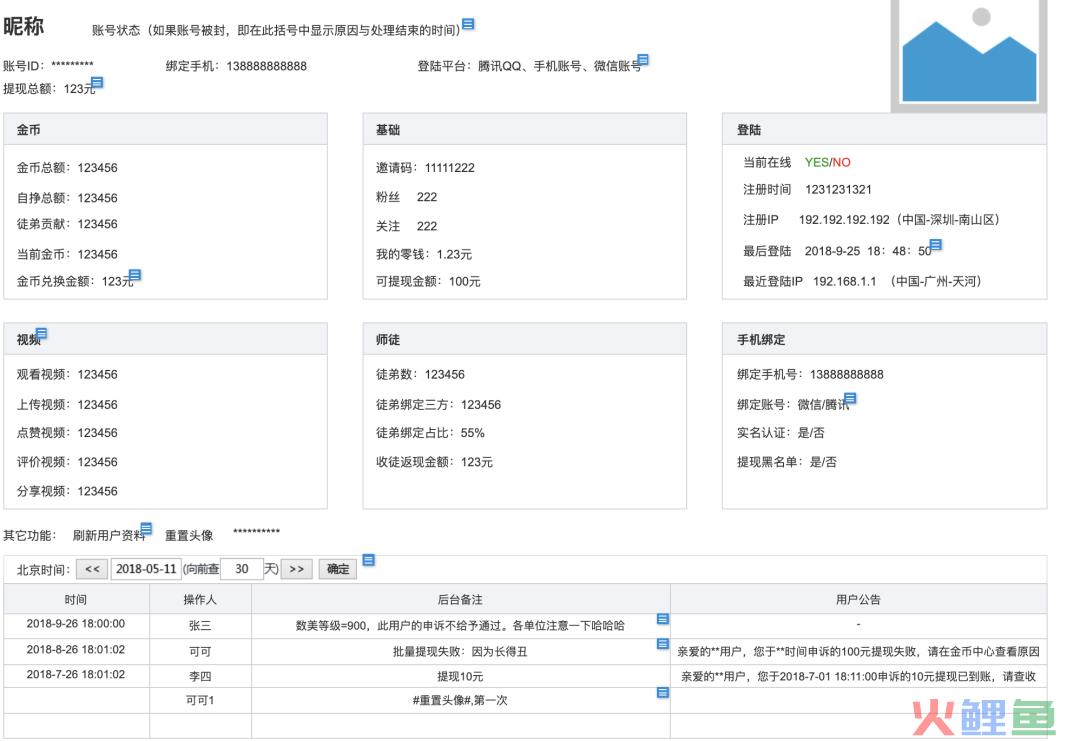Screen dimensions: 1080x741
Task: Click note icon beside the 确定 button
Action: point(368,560)
